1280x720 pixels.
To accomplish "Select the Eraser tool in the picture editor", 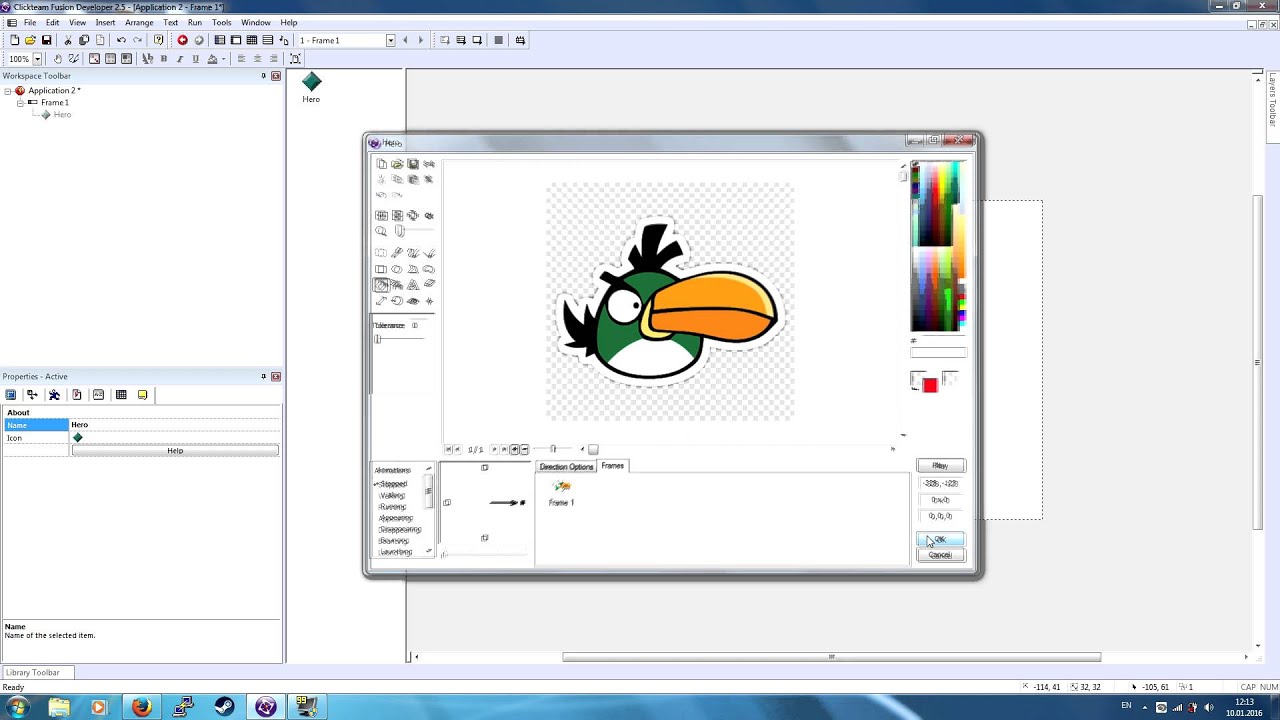I will click(x=429, y=285).
